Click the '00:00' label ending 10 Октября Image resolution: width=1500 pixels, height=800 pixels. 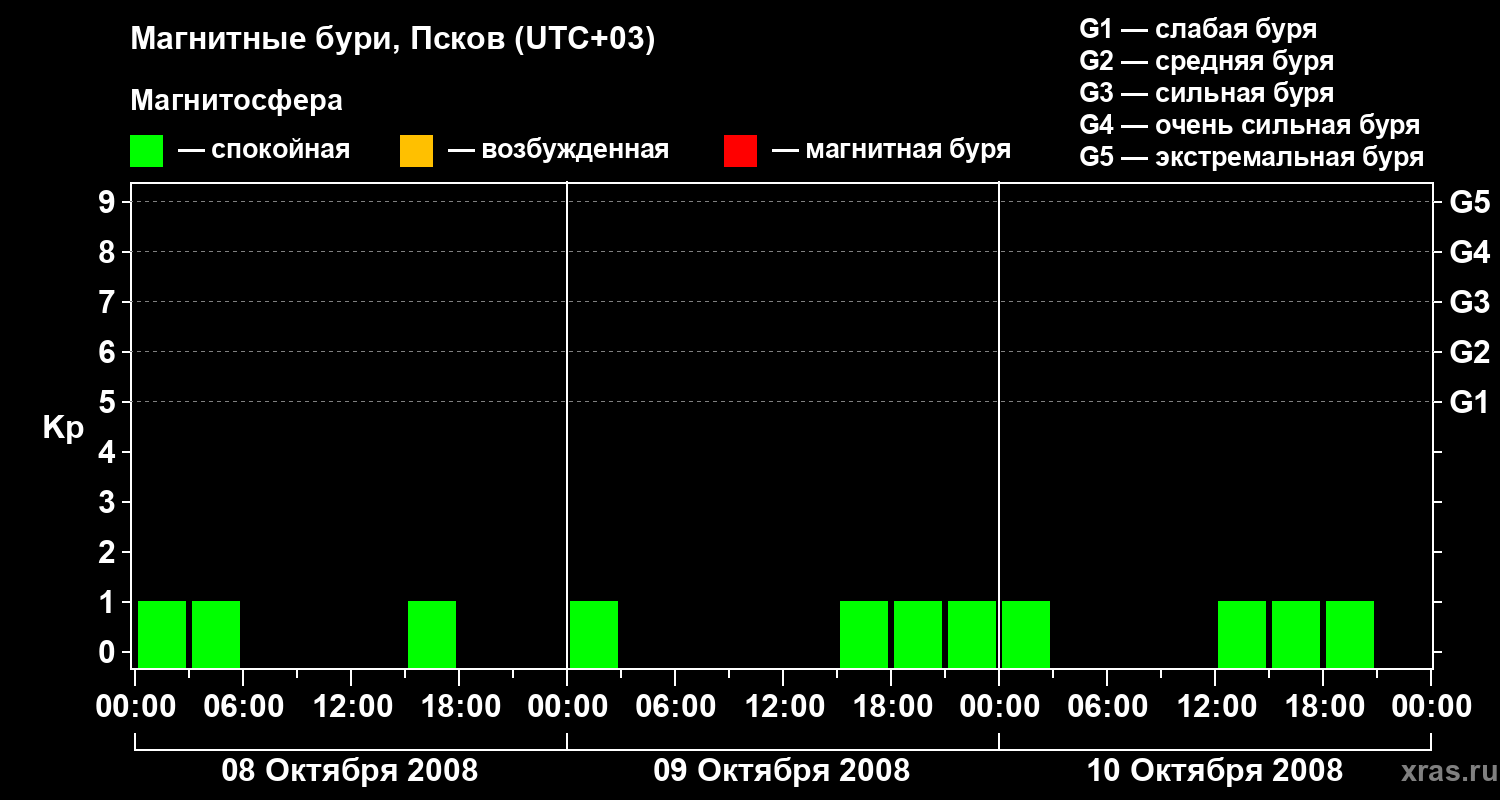tap(1431, 707)
